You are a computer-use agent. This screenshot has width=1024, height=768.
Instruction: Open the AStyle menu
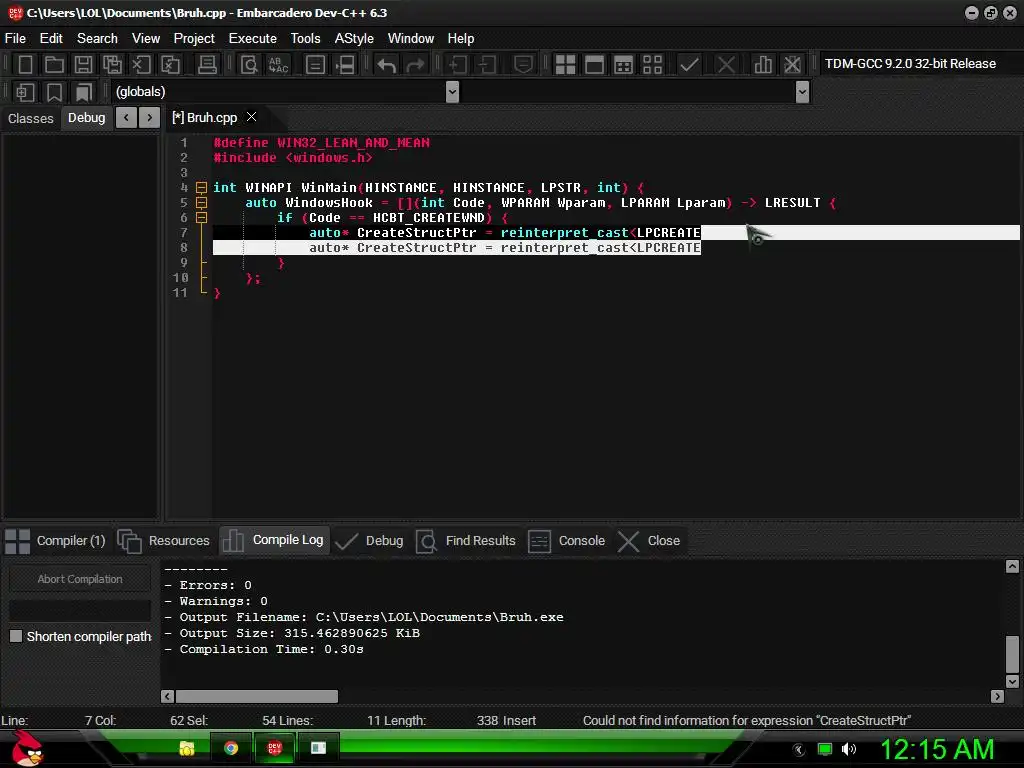click(354, 39)
